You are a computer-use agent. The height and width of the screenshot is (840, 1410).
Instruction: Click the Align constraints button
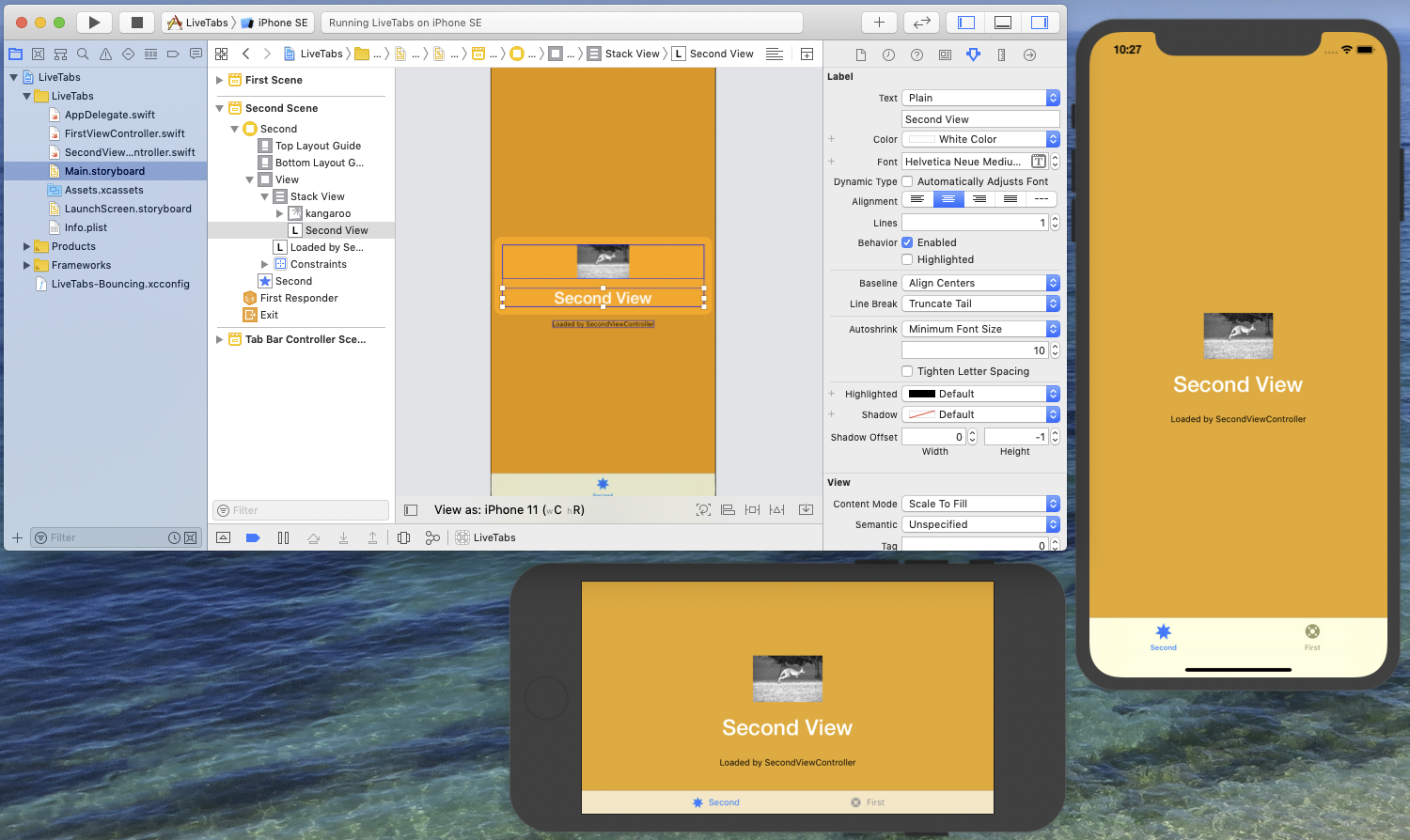[x=728, y=510]
